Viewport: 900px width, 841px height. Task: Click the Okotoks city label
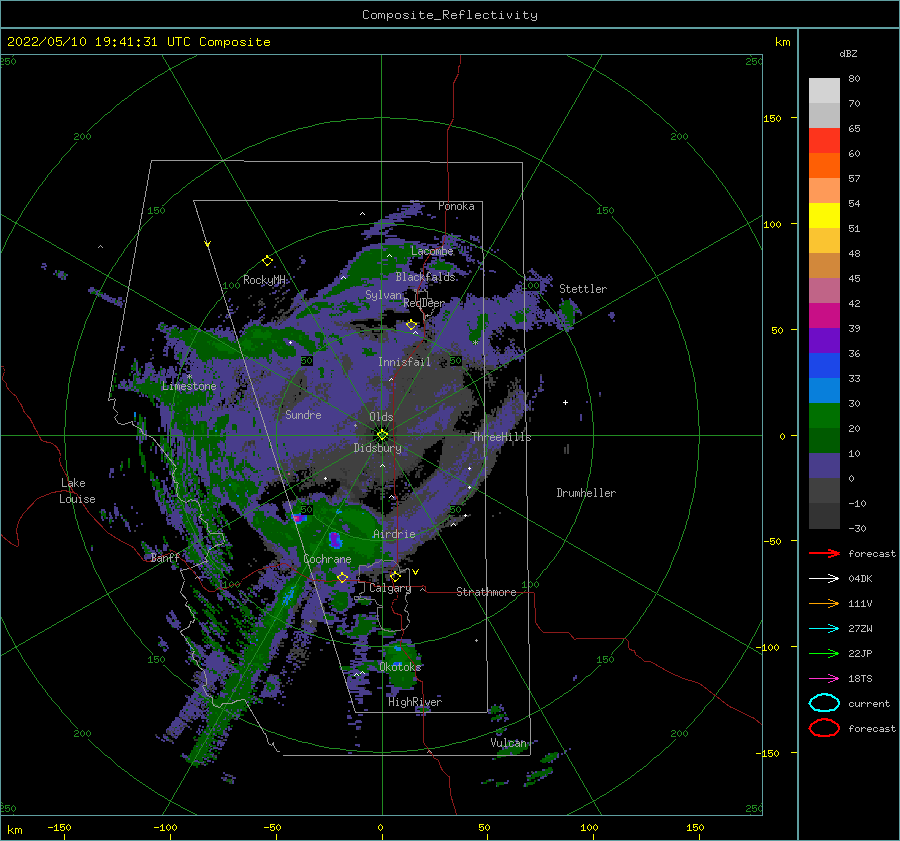coord(400,667)
